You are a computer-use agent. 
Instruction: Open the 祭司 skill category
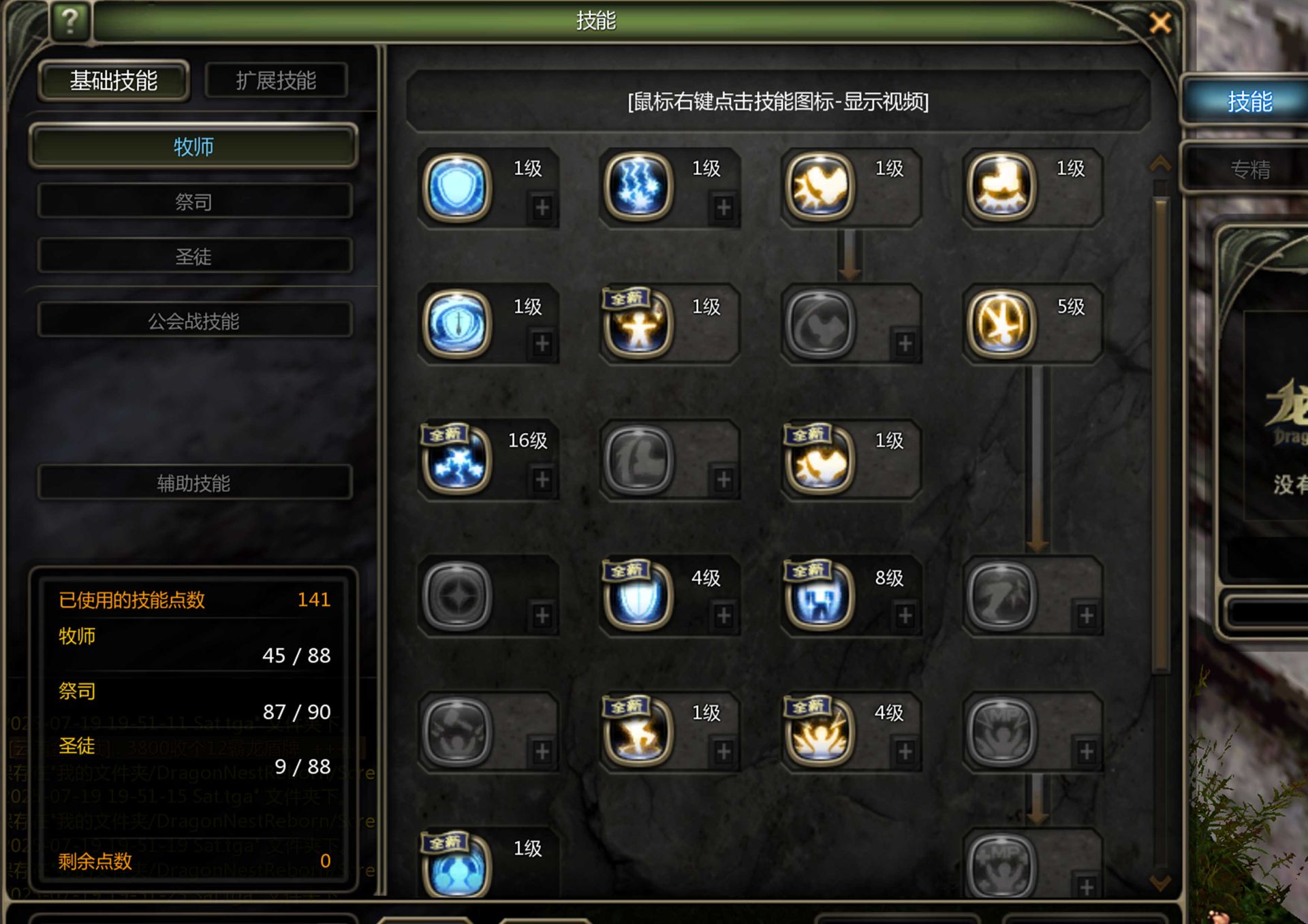(194, 202)
